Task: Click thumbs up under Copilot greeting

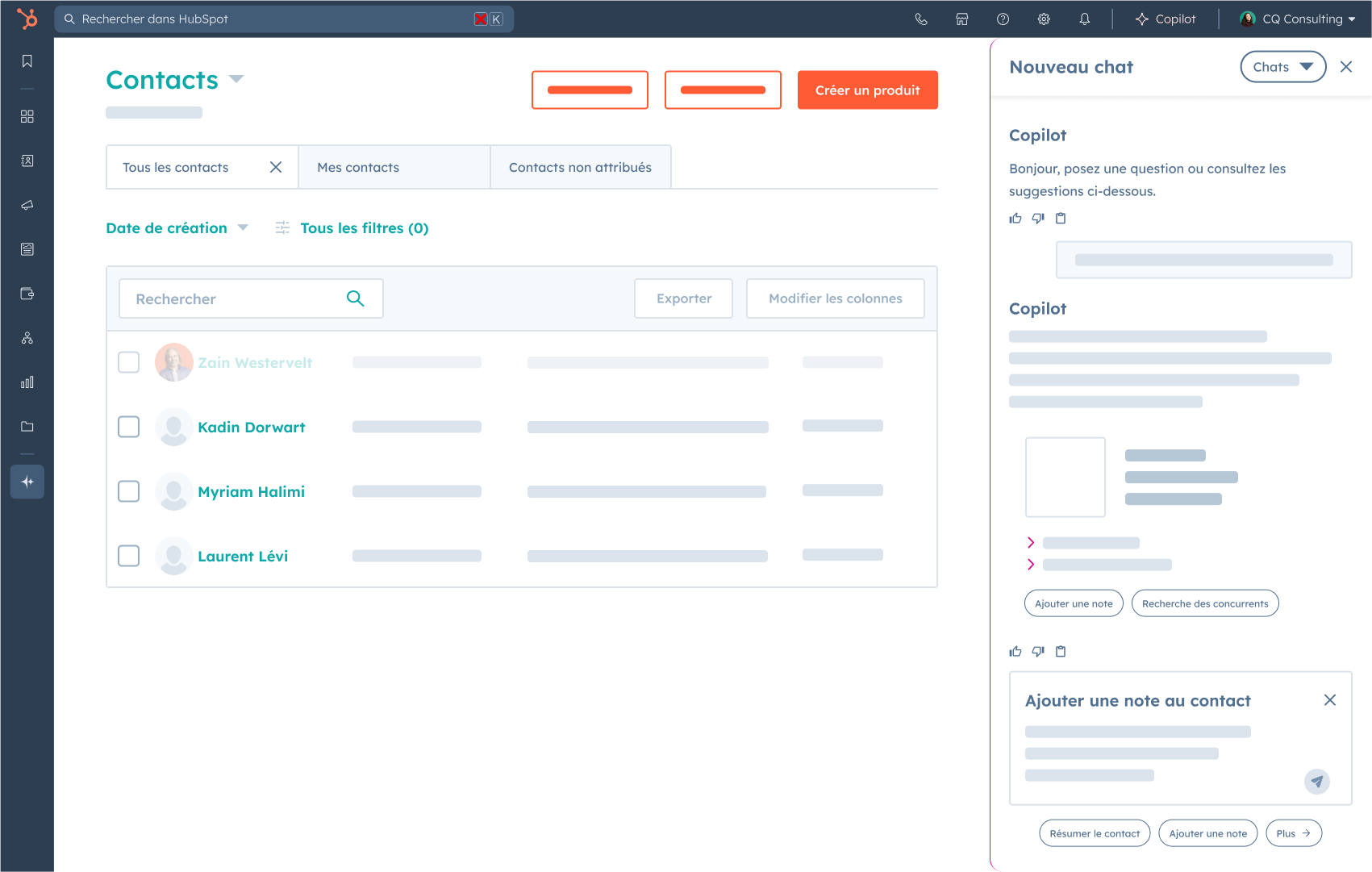Action: (1015, 219)
